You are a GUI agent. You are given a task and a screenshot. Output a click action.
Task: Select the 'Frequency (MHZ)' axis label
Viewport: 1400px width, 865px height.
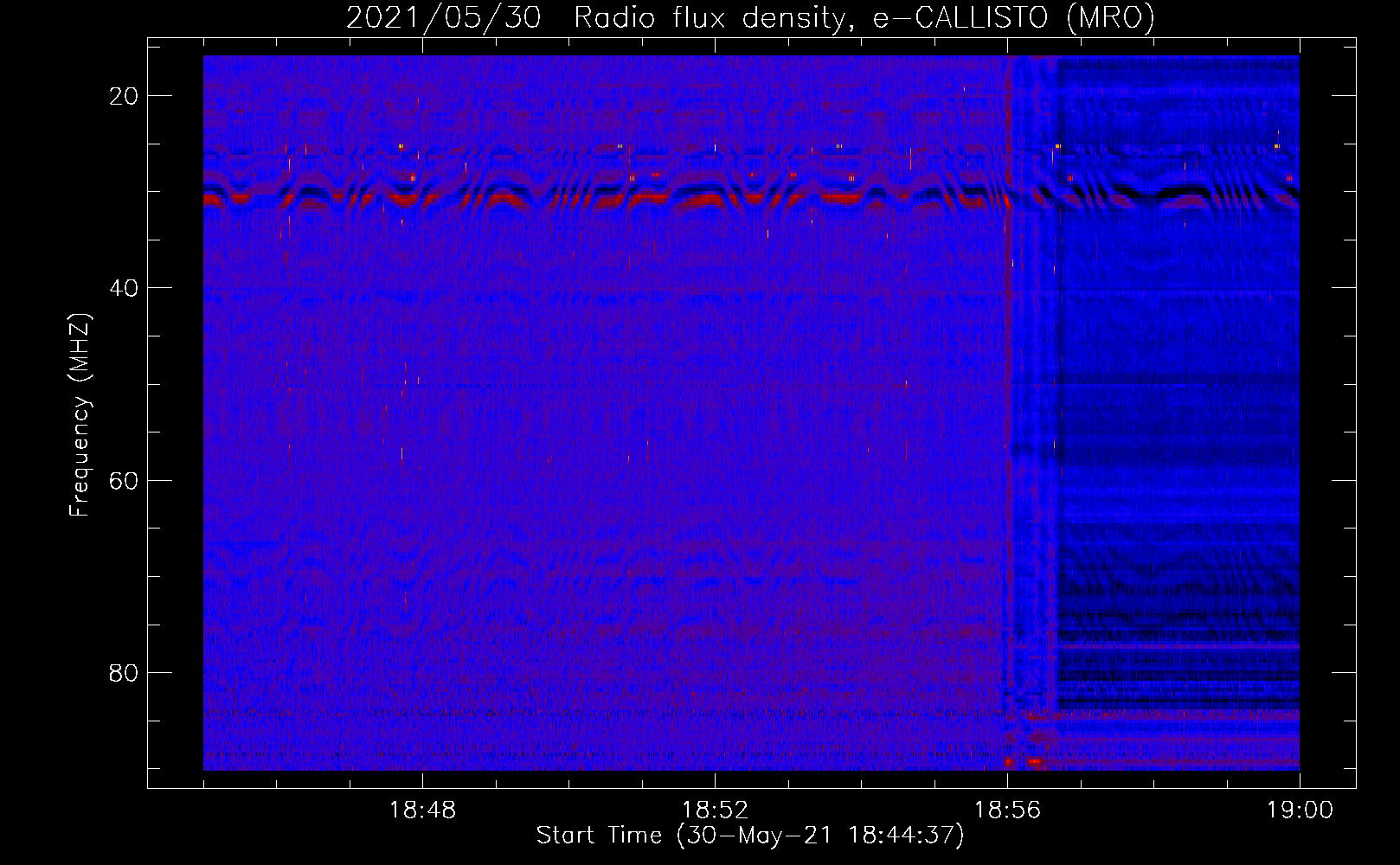point(80,415)
